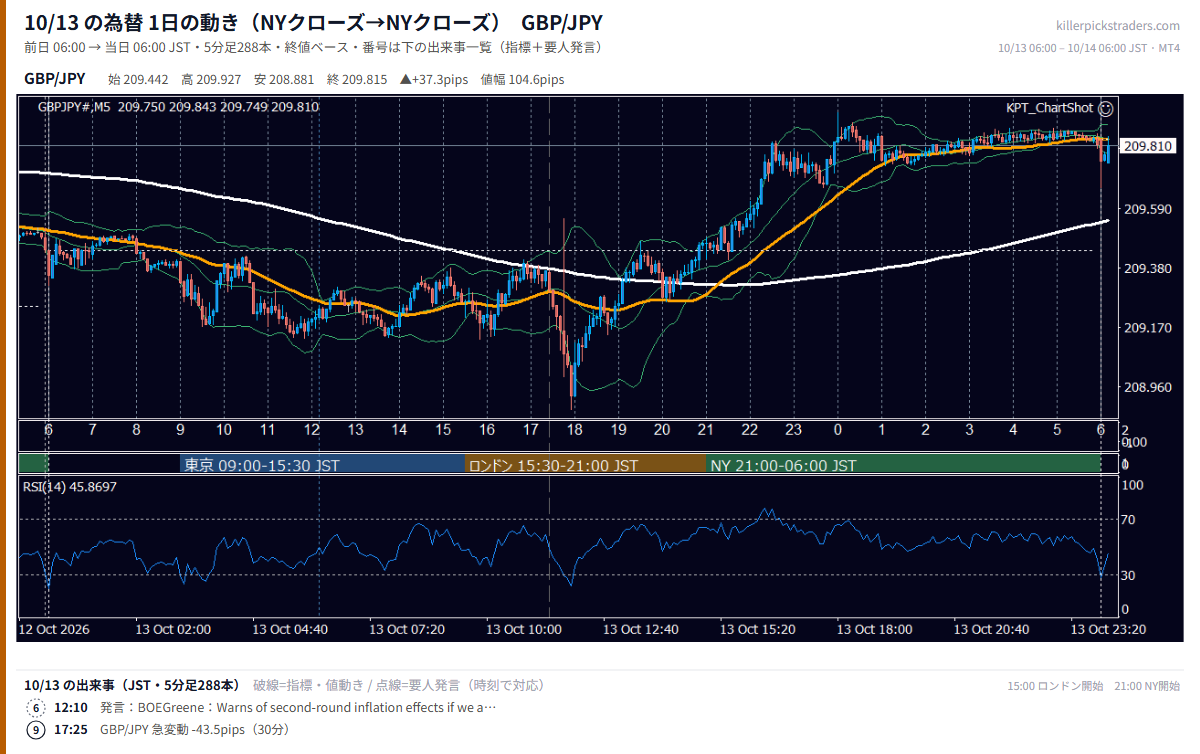The width and height of the screenshot is (1200, 754).
Task: Click the time axis label '13 Oct 04:40'
Action: click(x=290, y=630)
